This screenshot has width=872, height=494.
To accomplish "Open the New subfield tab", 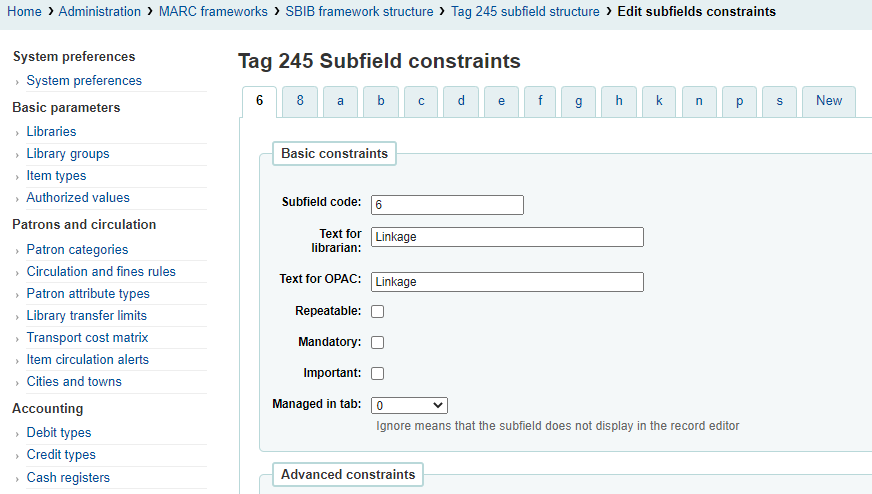I will (829, 101).
